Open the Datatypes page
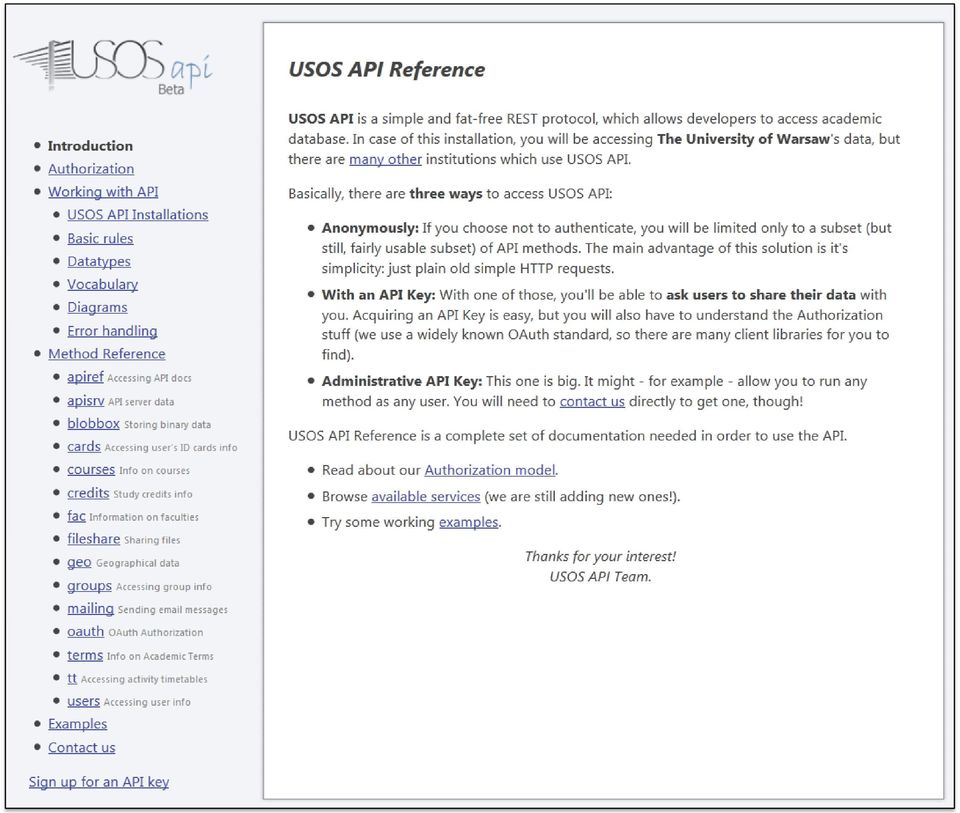960x813 pixels. coord(99,261)
